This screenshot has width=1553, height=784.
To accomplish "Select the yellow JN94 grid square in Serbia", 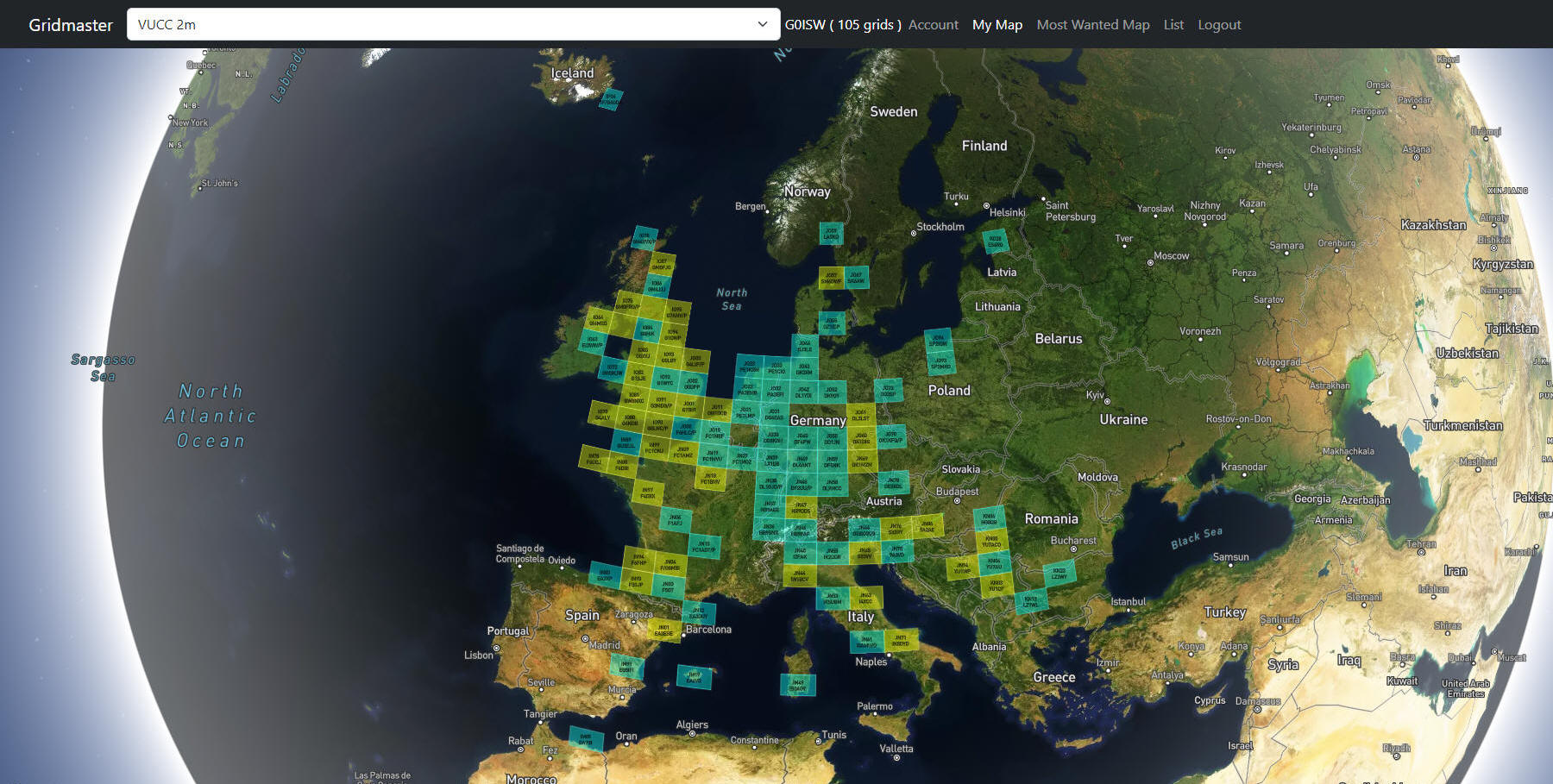I will tap(962, 568).
